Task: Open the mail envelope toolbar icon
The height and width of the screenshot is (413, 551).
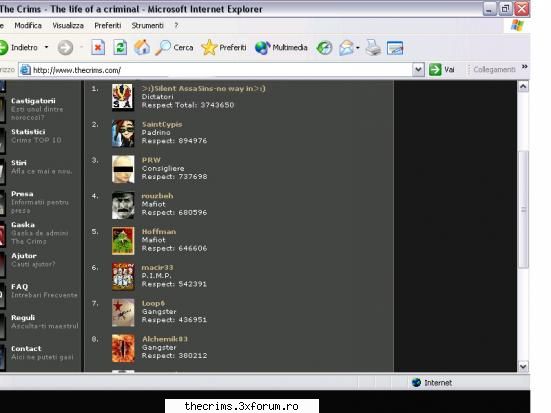Action: coord(346,47)
